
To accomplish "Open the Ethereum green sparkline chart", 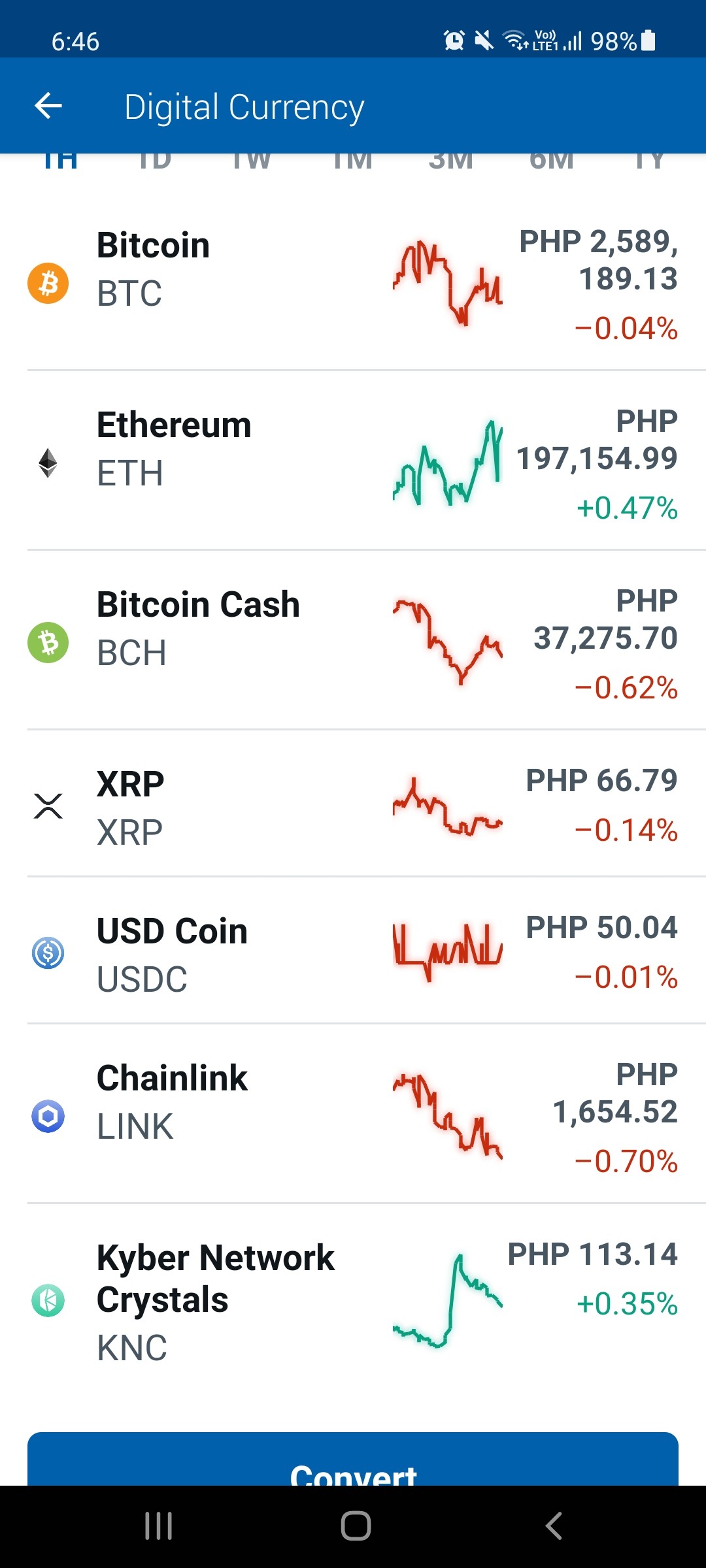I will (x=448, y=463).
